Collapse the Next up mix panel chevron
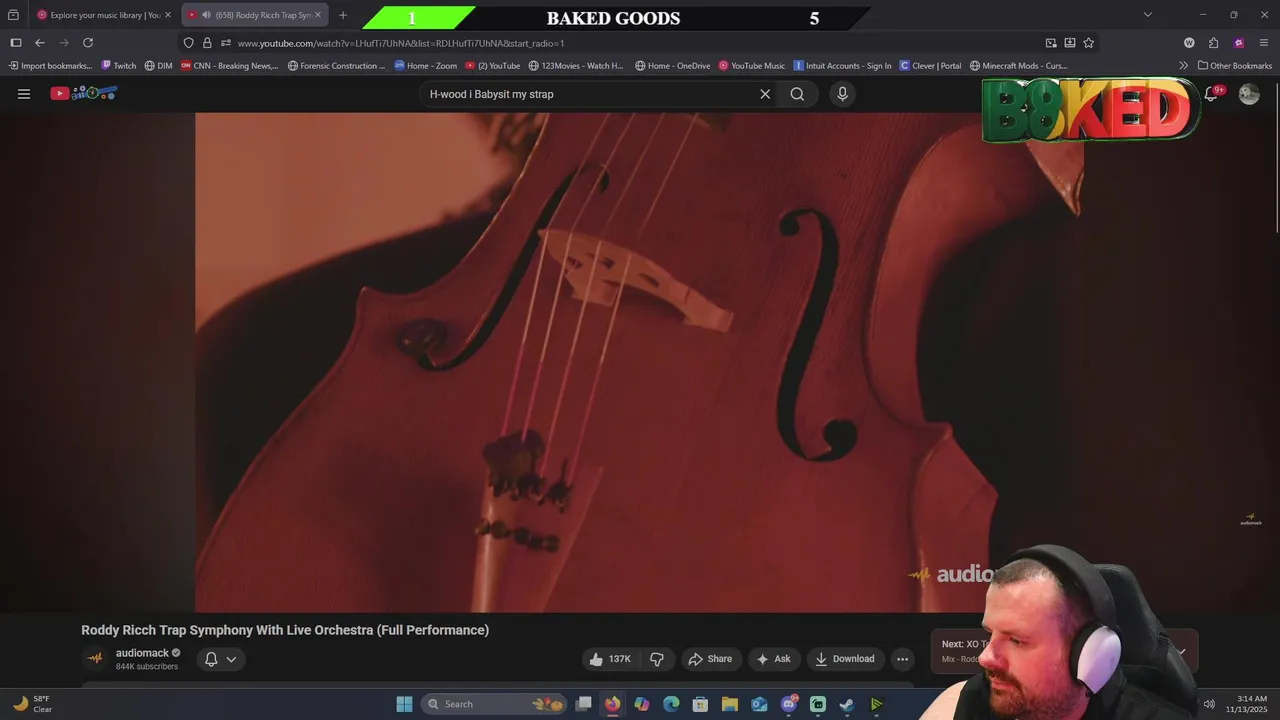1280x720 pixels. 1181,652
